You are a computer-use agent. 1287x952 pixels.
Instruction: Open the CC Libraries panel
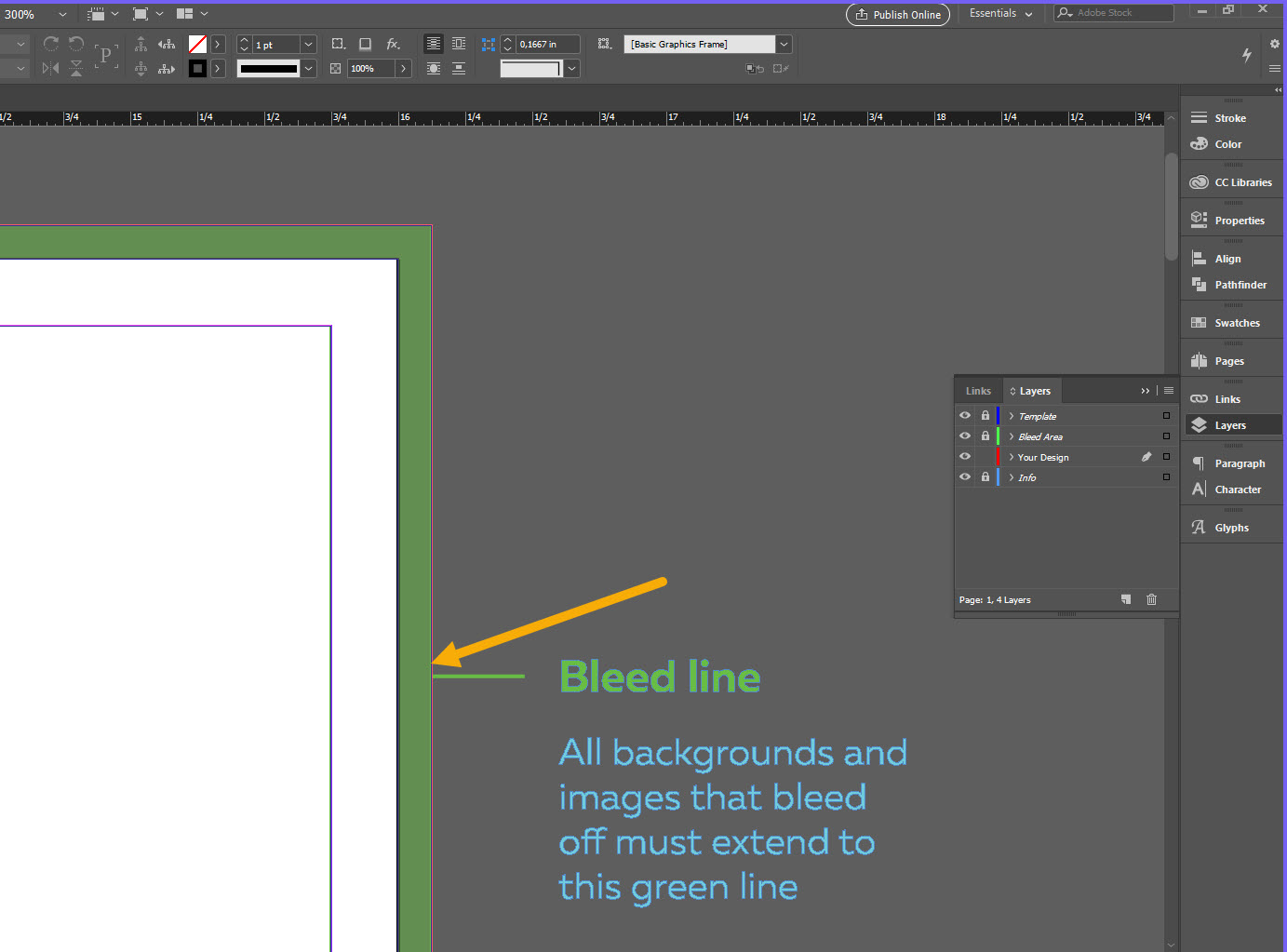1231,182
